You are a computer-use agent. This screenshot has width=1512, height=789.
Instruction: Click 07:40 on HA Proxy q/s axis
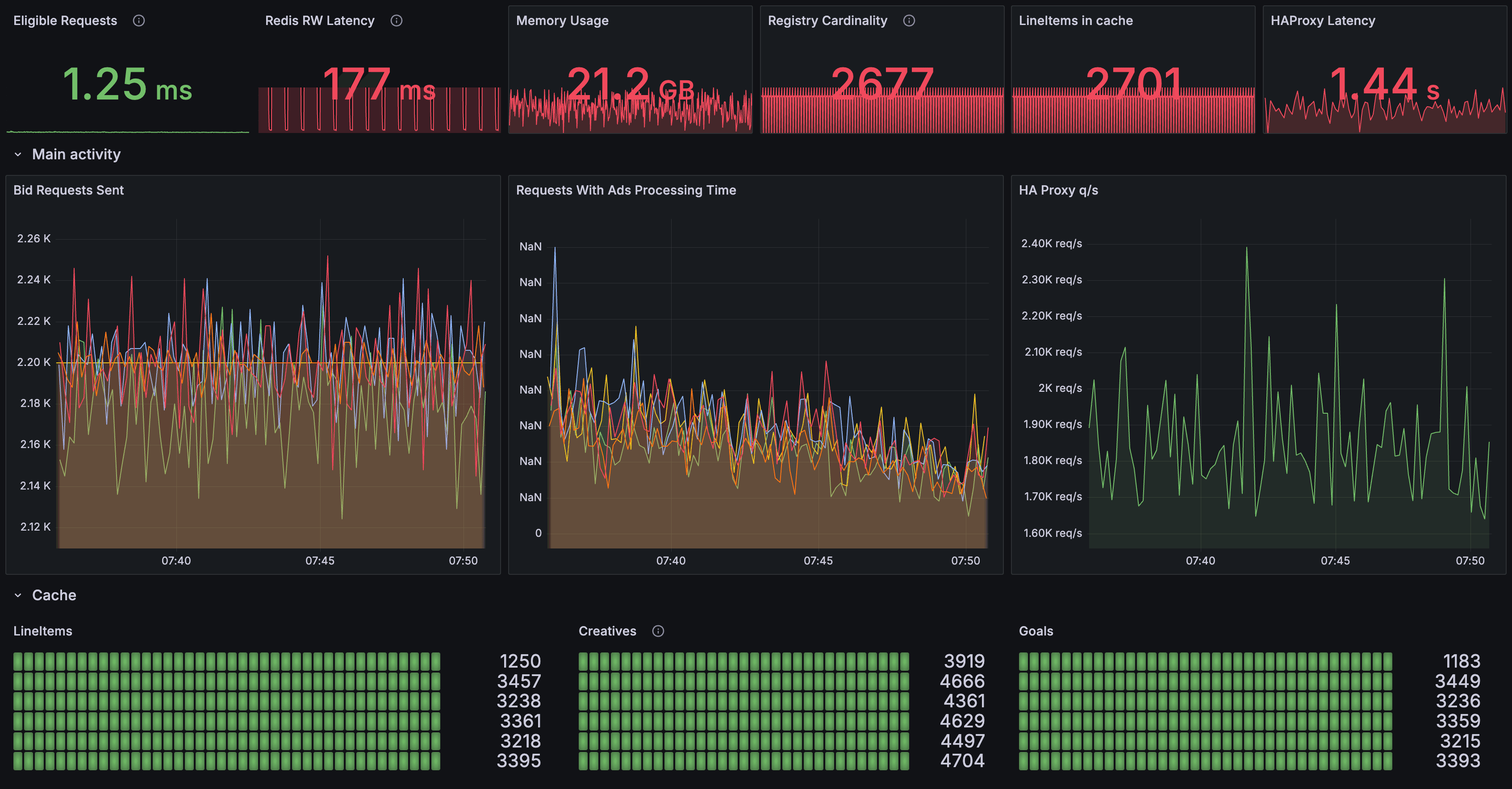click(1200, 561)
